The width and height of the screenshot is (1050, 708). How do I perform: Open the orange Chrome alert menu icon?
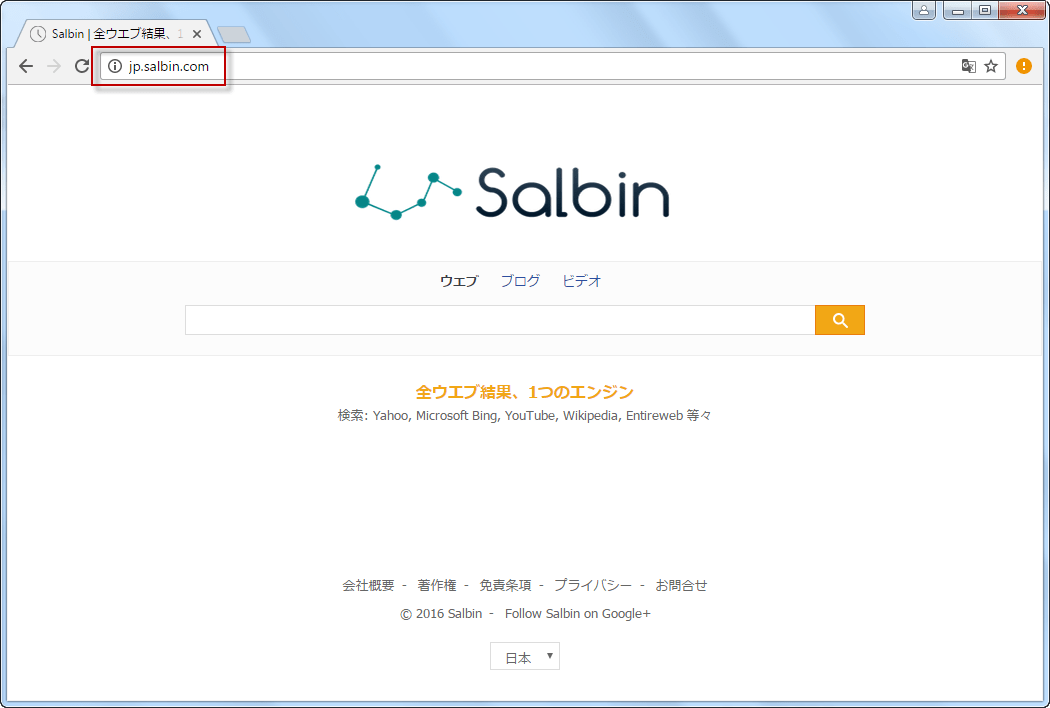coord(1023,66)
